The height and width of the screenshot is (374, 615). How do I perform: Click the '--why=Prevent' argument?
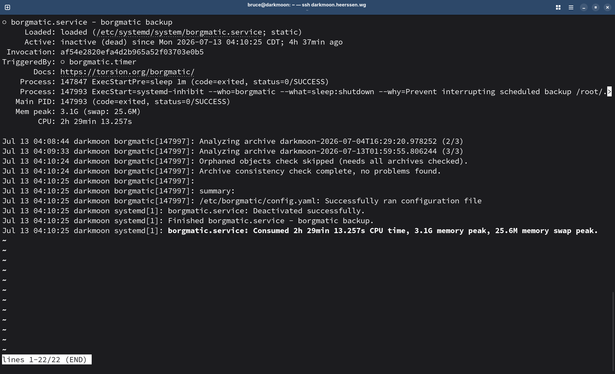408,92
